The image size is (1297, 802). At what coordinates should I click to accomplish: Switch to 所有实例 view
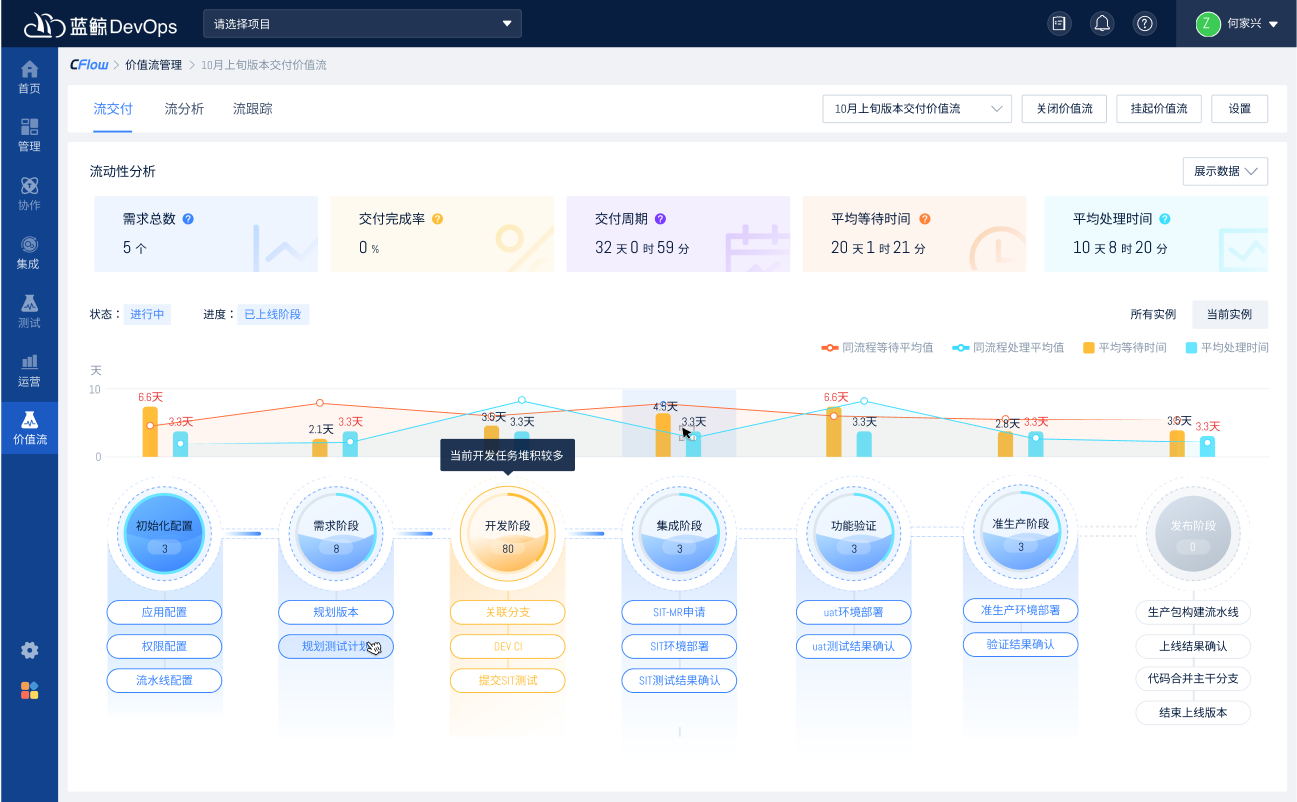pyautogui.click(x=1152, y=314)
